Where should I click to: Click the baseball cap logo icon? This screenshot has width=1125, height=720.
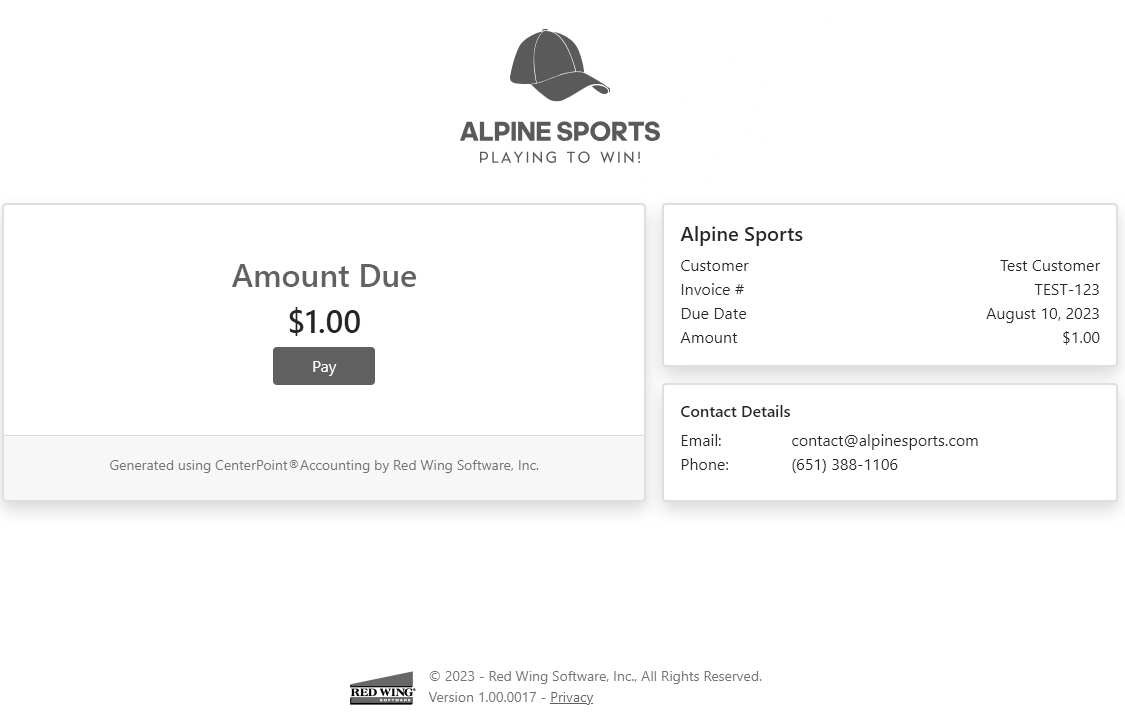(x=559, y=66)
